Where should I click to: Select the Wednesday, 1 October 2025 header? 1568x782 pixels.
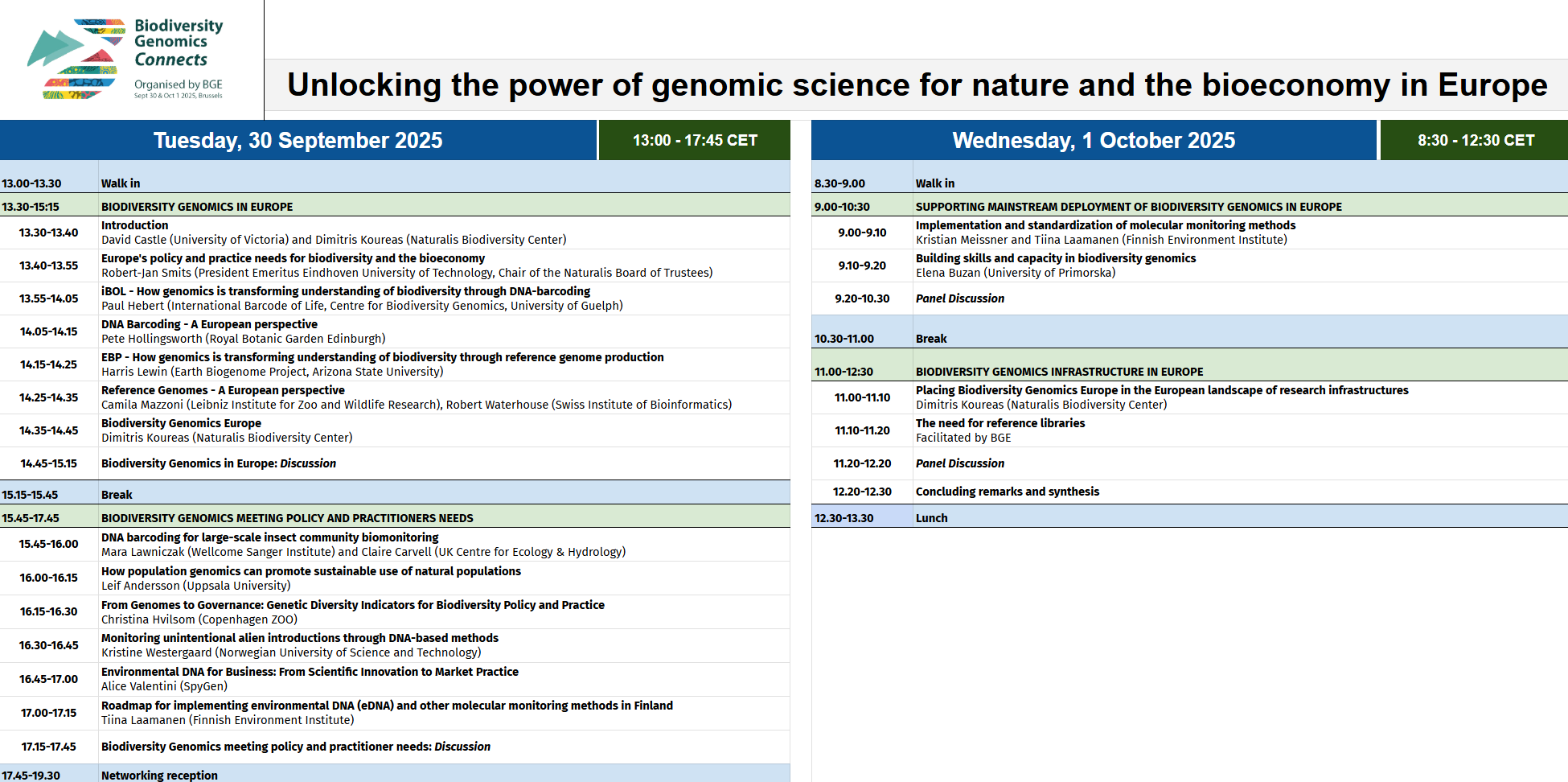1094,140
